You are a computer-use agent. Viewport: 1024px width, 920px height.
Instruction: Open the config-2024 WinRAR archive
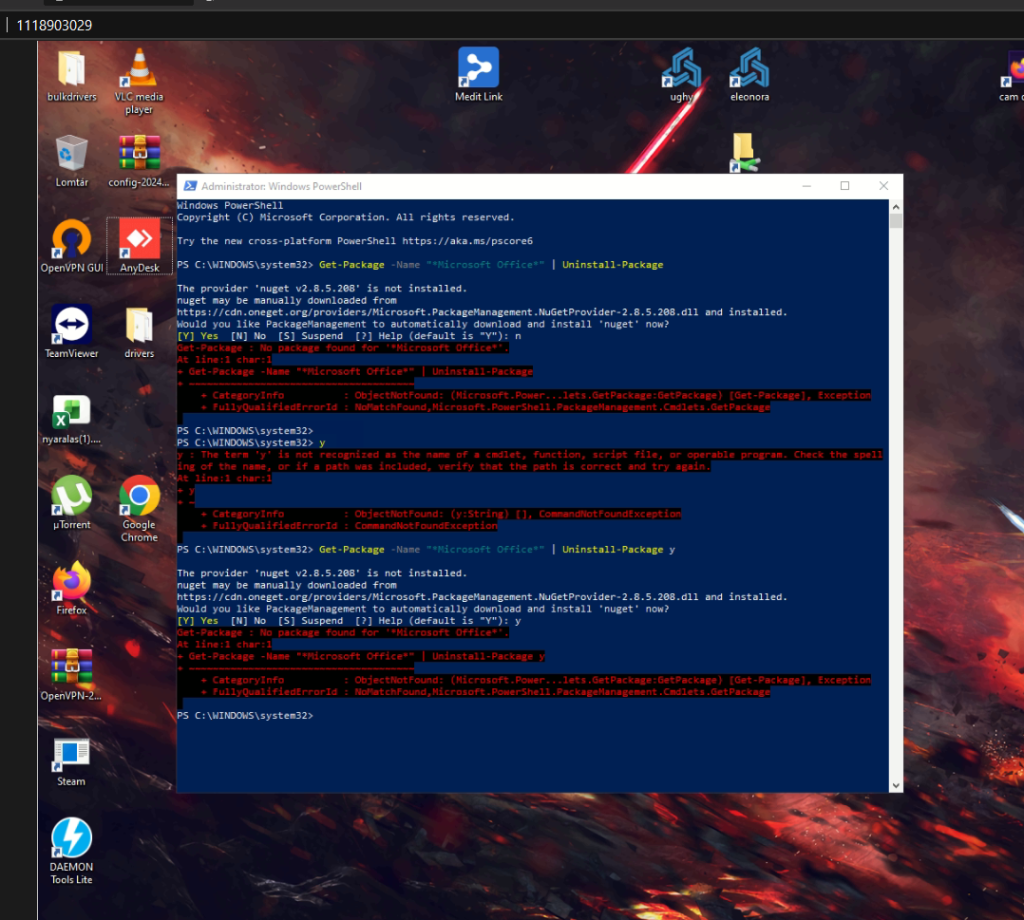pyautogui.click(x=139, y=154)
